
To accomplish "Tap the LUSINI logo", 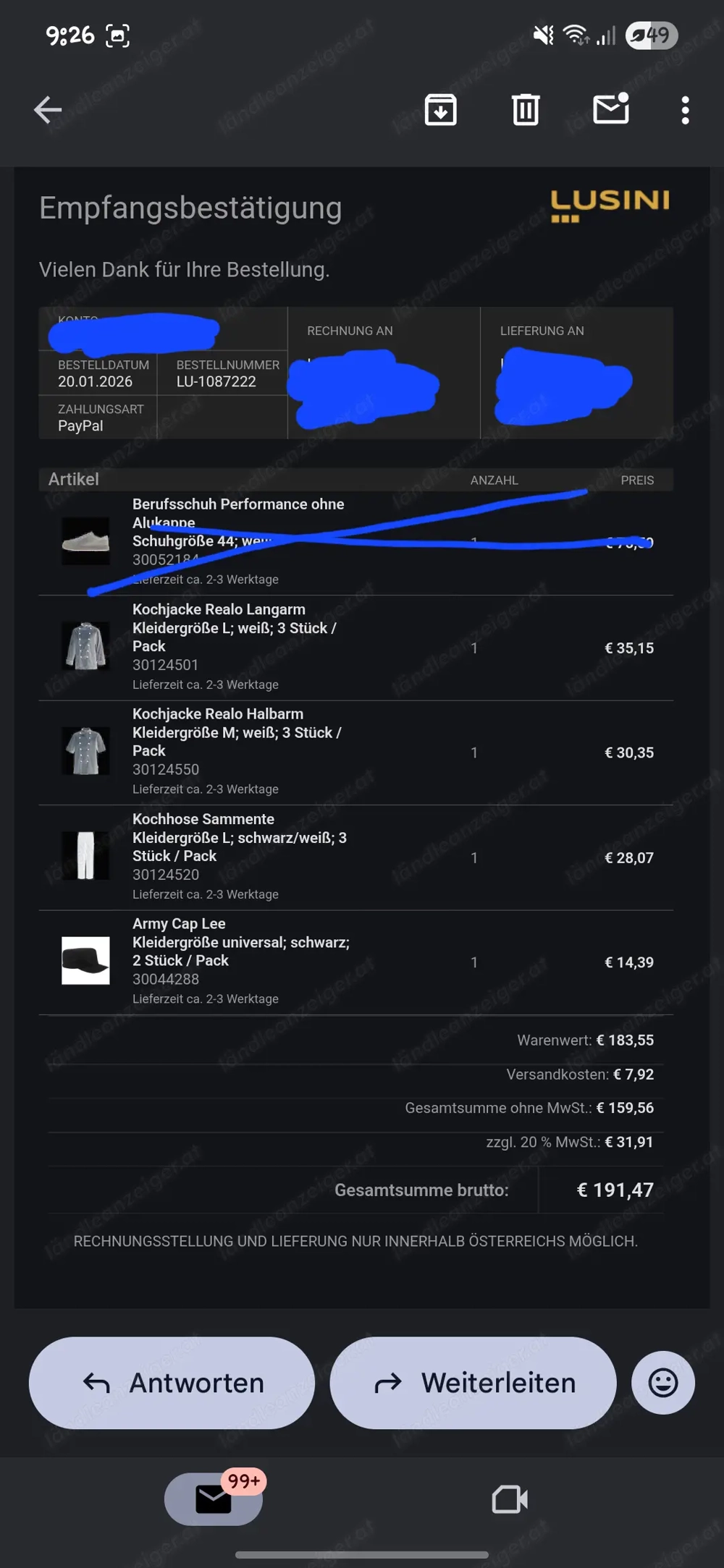I will click(x=610, y=205).
